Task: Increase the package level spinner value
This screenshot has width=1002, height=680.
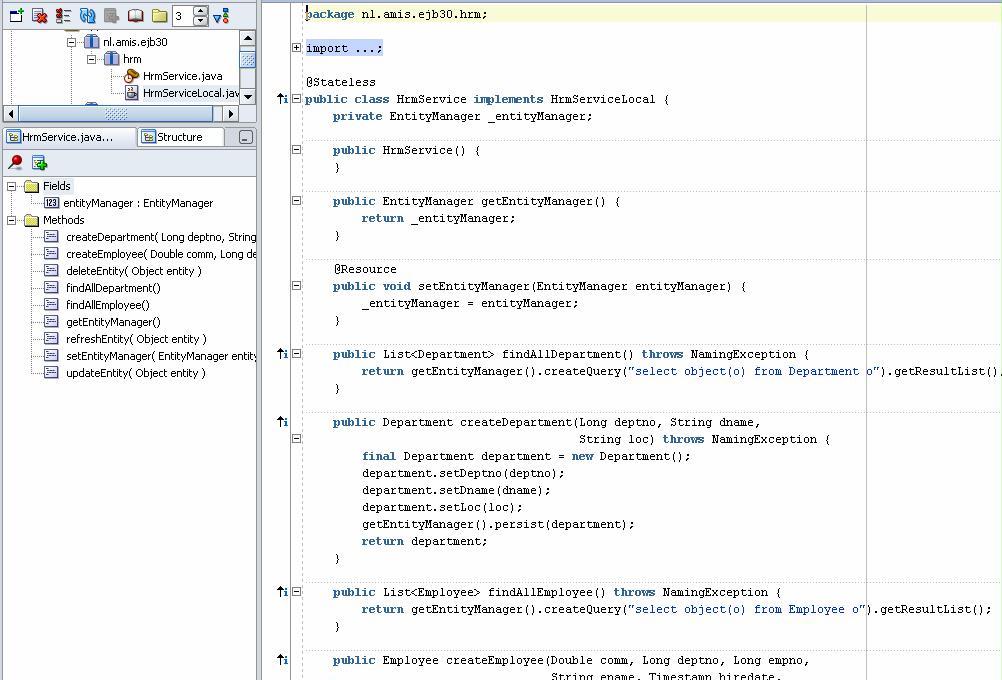Action: tap(200, 10)
